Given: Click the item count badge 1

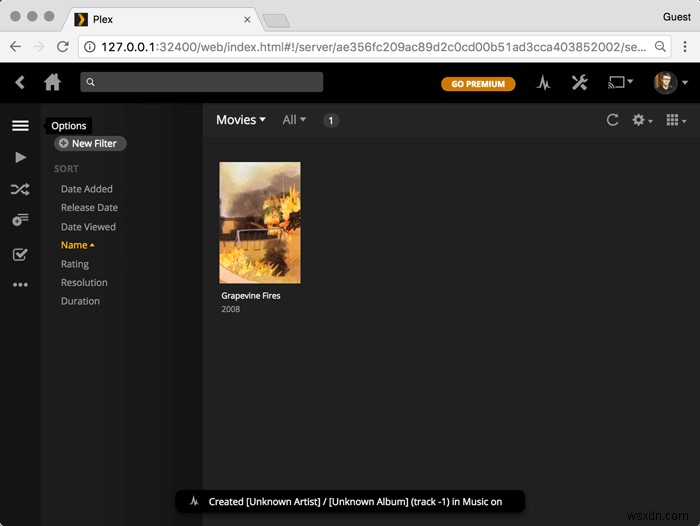Looking at the screenshot, I should click(330, 120).
